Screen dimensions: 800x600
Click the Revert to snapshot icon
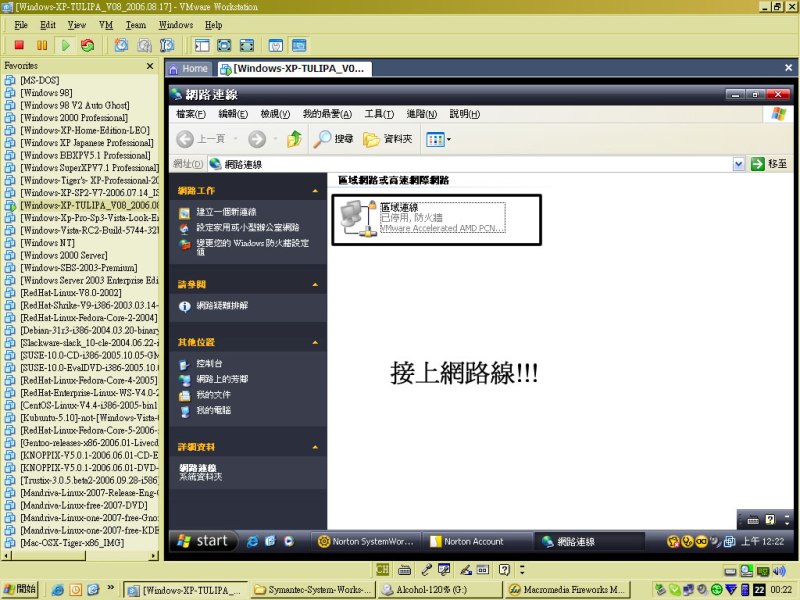click(x=144, y=45)
